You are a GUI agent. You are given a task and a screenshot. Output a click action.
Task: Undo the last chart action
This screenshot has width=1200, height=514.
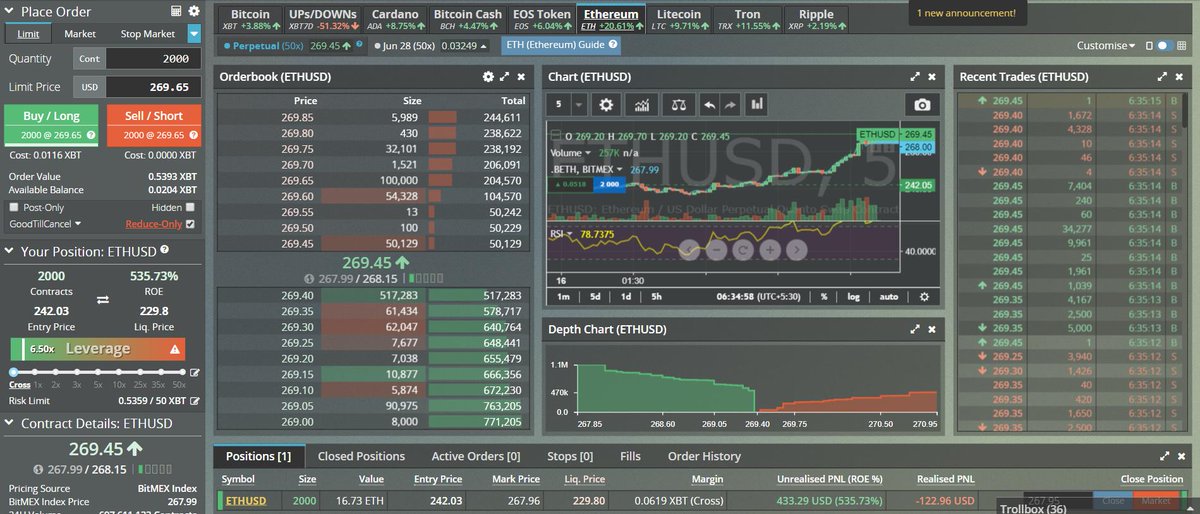click(x=709, y=104)
